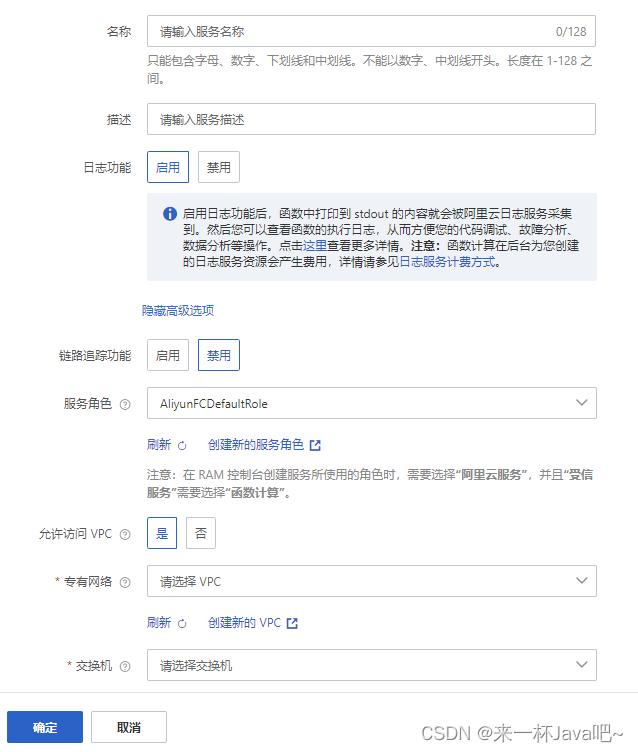Viewport: 638px width, 752px height.
Task: Click the help icon next to 专有网络
Action: [x=125, y=582]
